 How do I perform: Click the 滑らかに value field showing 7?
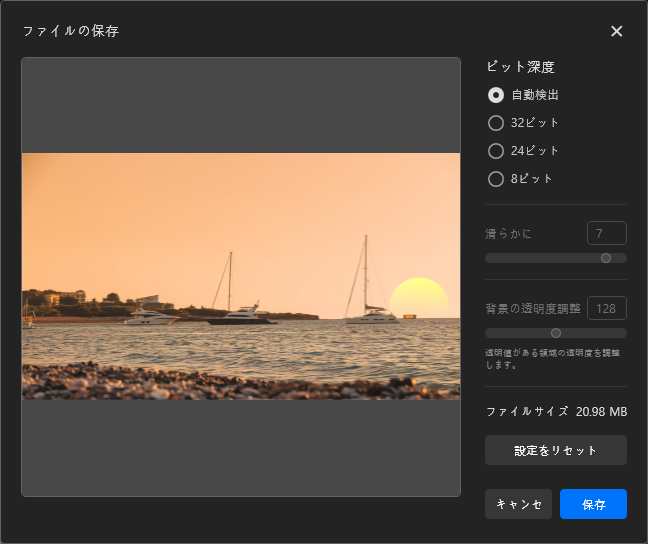click(x=606, y=233)
